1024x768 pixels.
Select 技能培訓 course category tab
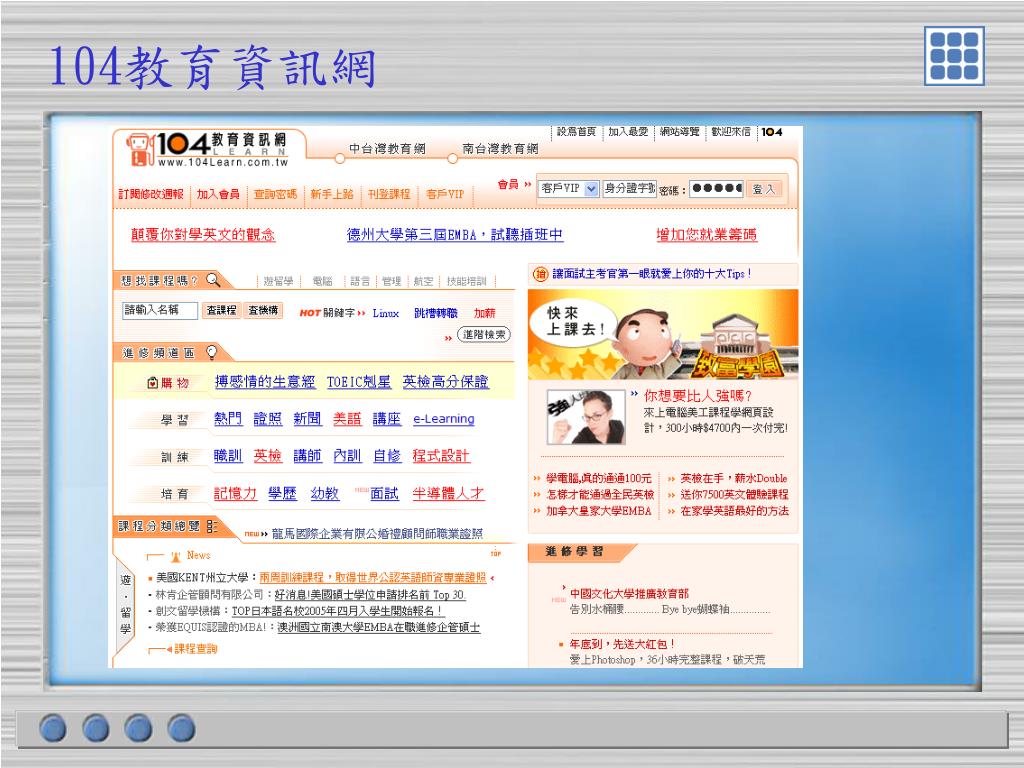tap(466, 281)
